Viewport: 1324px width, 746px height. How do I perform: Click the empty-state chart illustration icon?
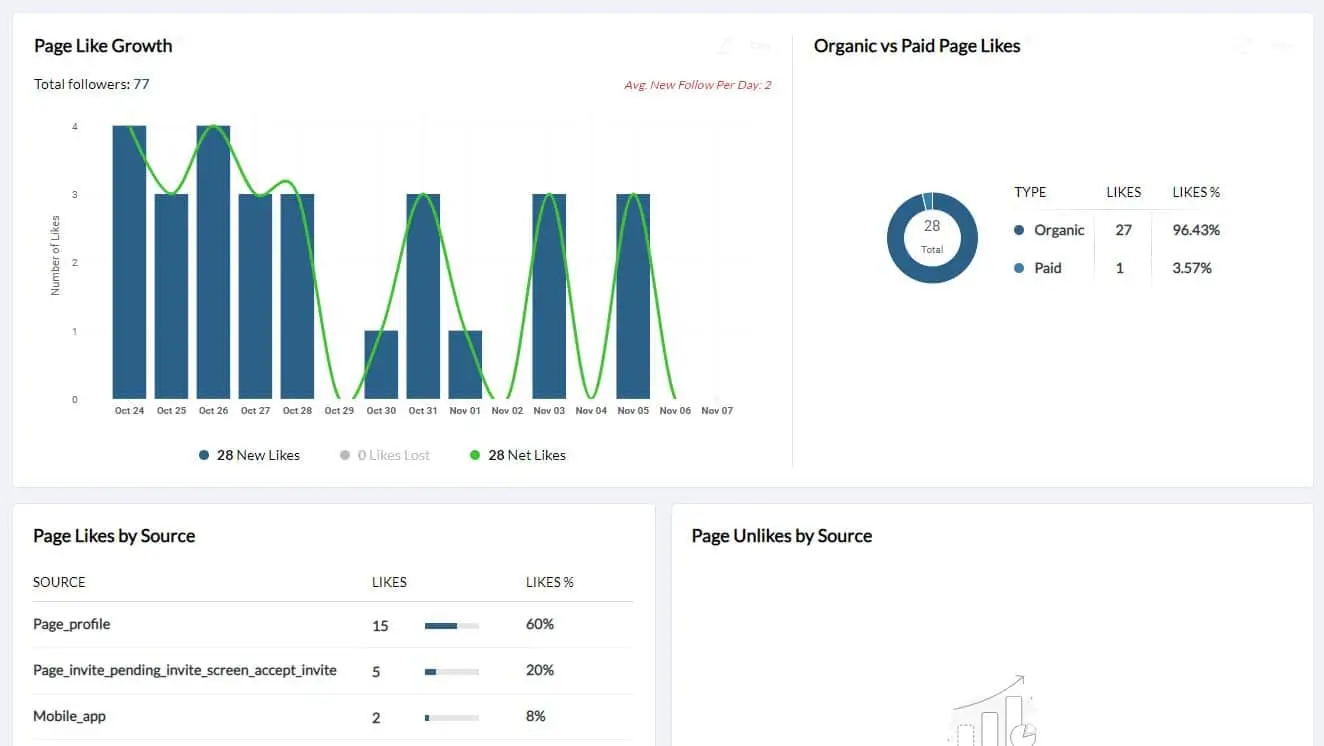[x=993, y=710]
